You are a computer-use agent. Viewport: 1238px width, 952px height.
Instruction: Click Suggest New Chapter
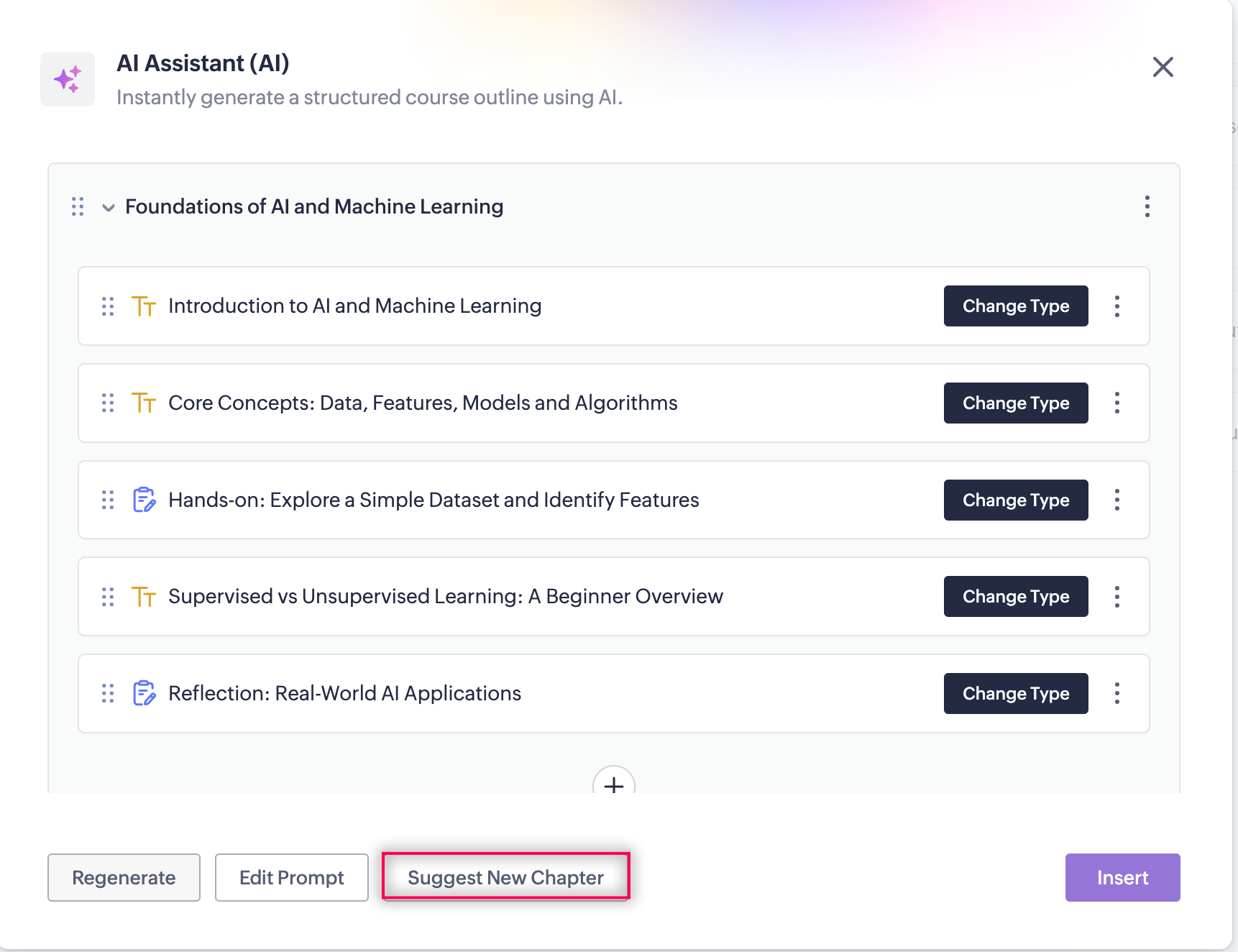coord(505,877)
